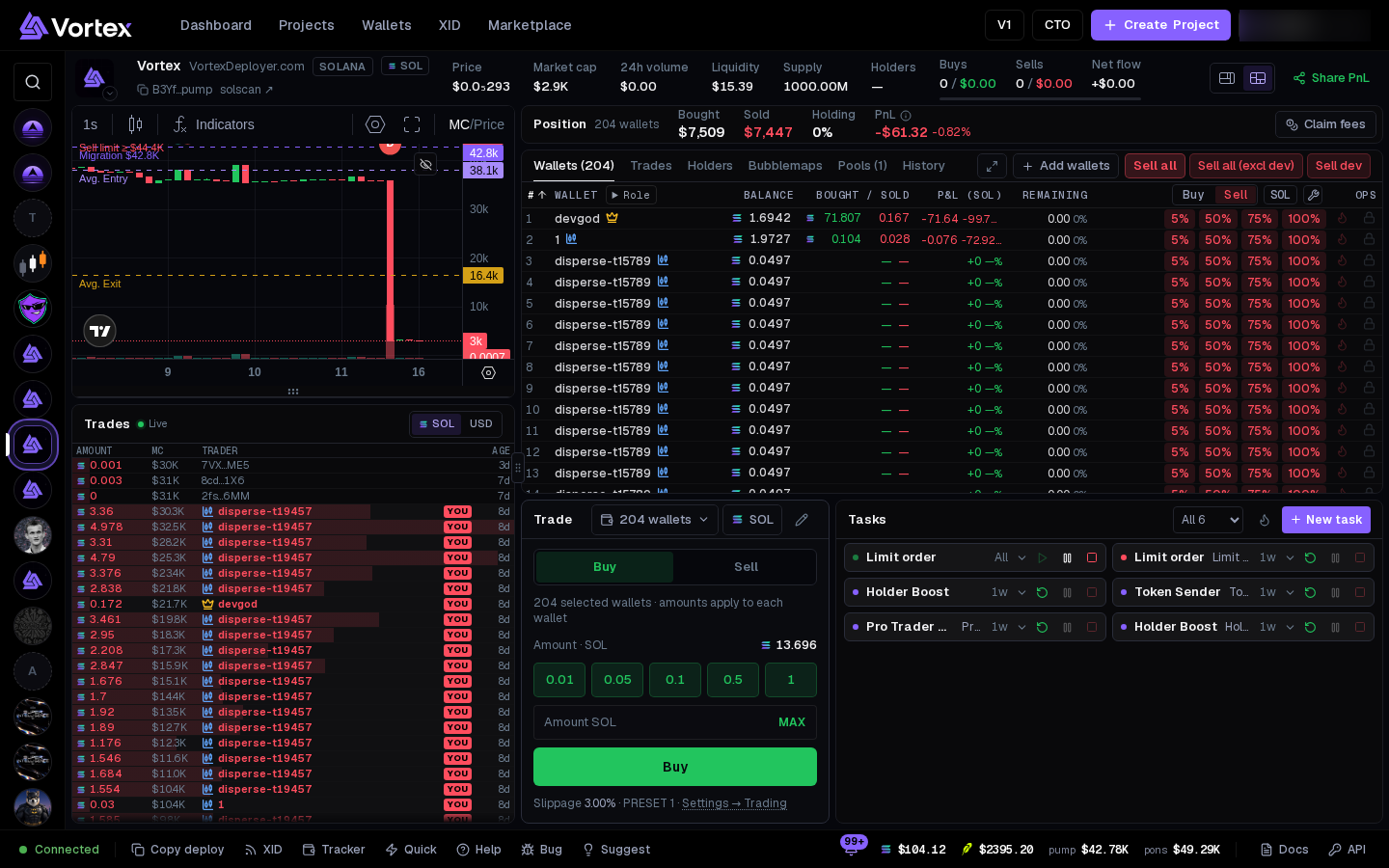Viewport: 1389px width, 868px height.
Task: Select the Sell mode in Trade panel
Action: 746,567
